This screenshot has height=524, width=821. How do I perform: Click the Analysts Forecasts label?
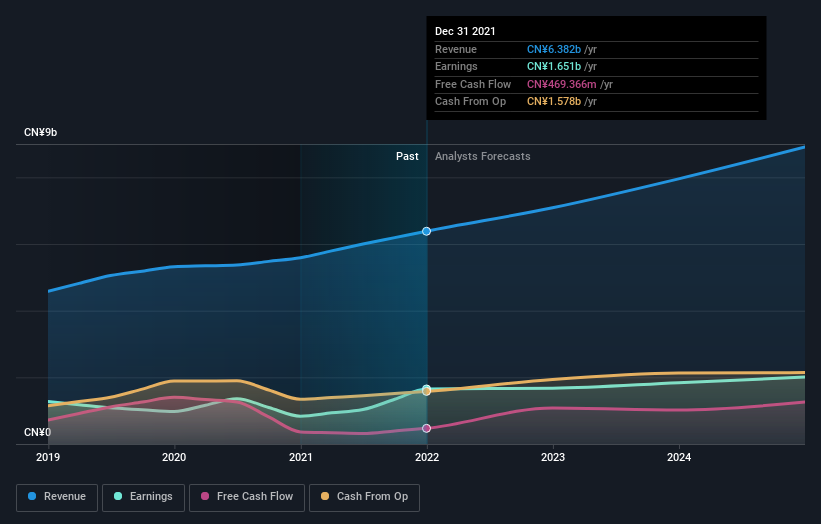tap(482, 157)
